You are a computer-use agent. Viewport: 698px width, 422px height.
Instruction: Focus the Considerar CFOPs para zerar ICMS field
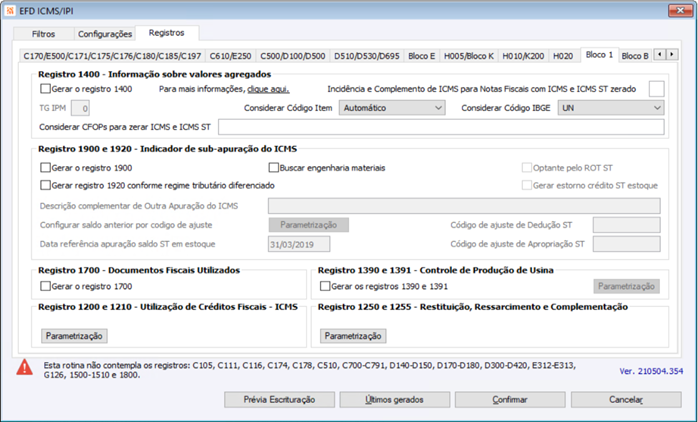(441, 127)
